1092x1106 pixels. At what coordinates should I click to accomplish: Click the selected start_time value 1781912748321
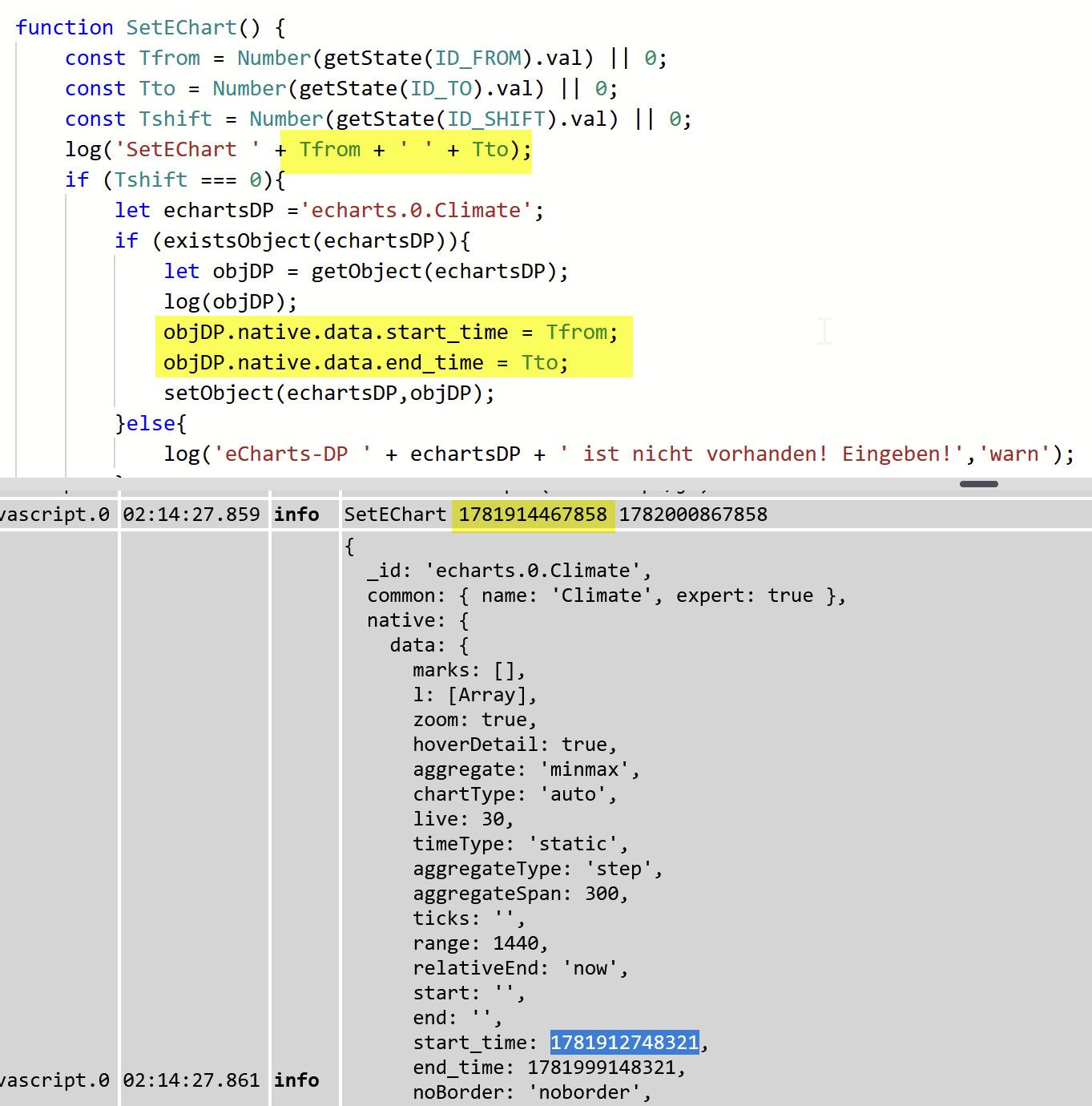tap(624, 1042)
